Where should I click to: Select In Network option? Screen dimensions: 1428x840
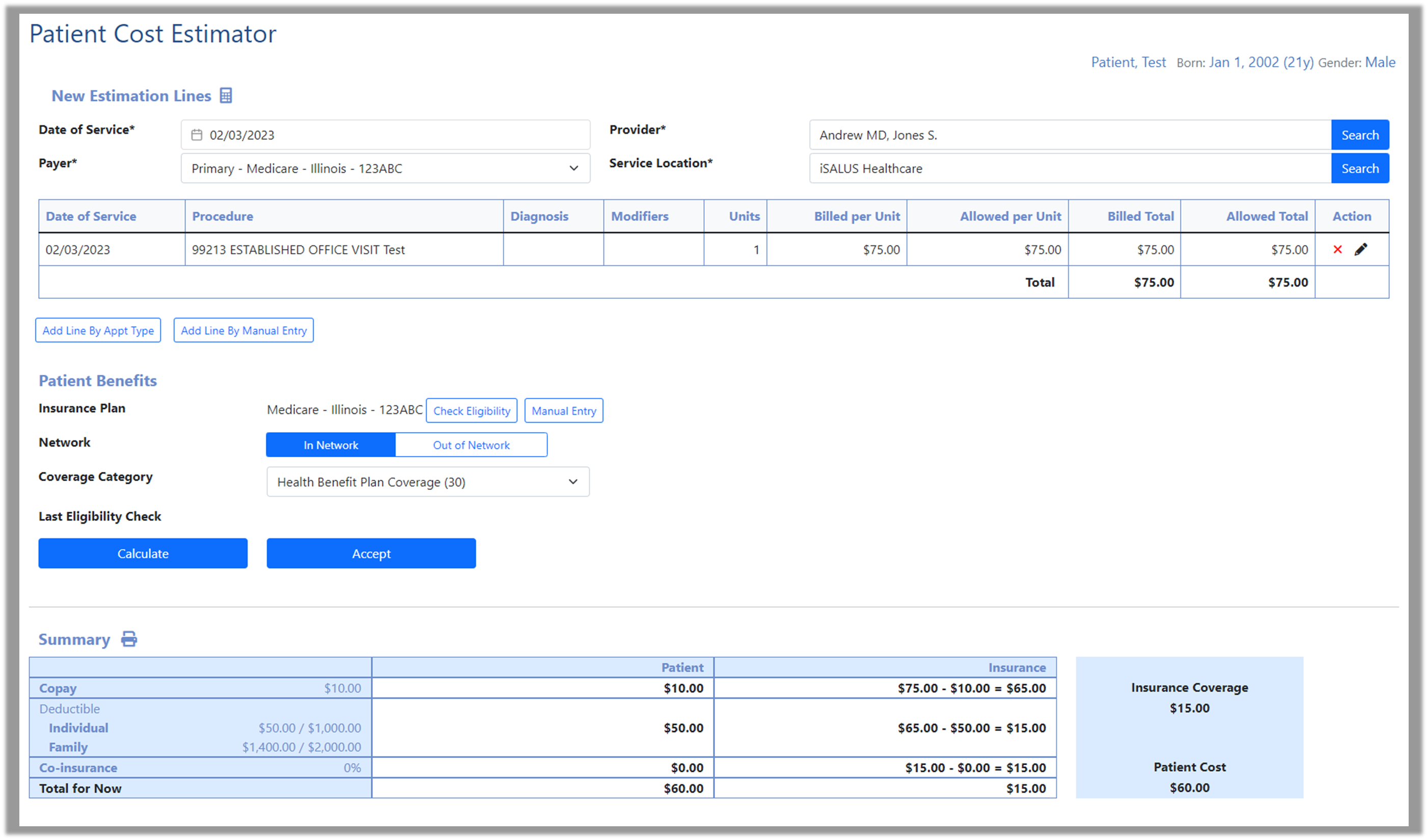[331, 445]
